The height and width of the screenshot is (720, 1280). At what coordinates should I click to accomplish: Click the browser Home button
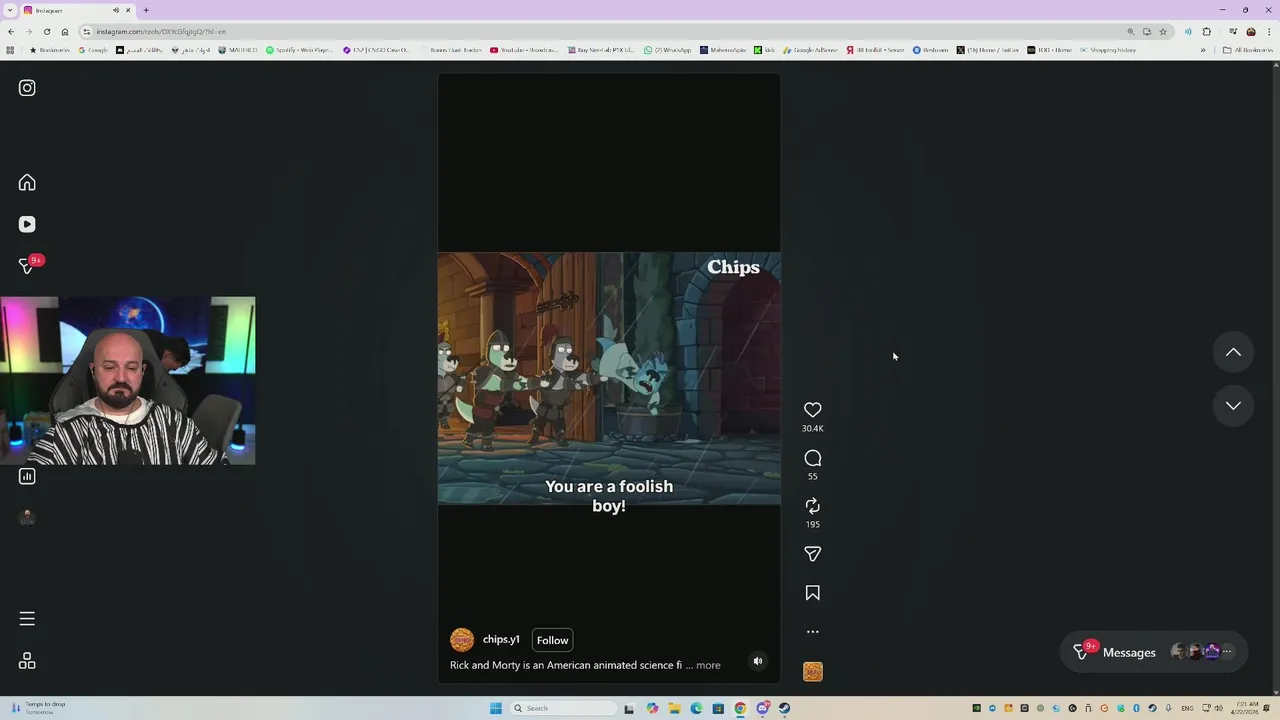point(65,32)
